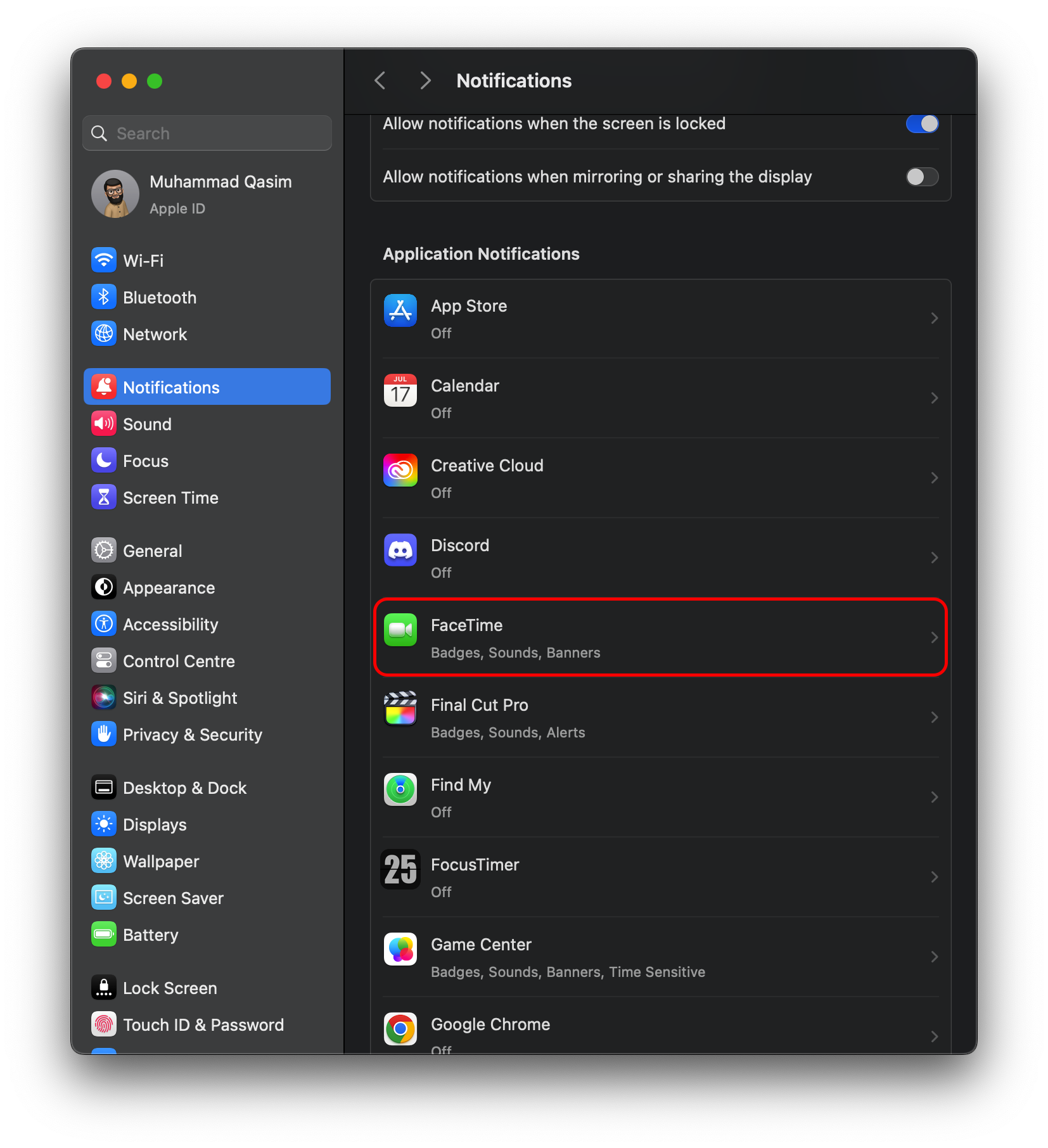Open Focus settings in sidebar
This screenshot has width=1048, height=1148.
(146, 461)
